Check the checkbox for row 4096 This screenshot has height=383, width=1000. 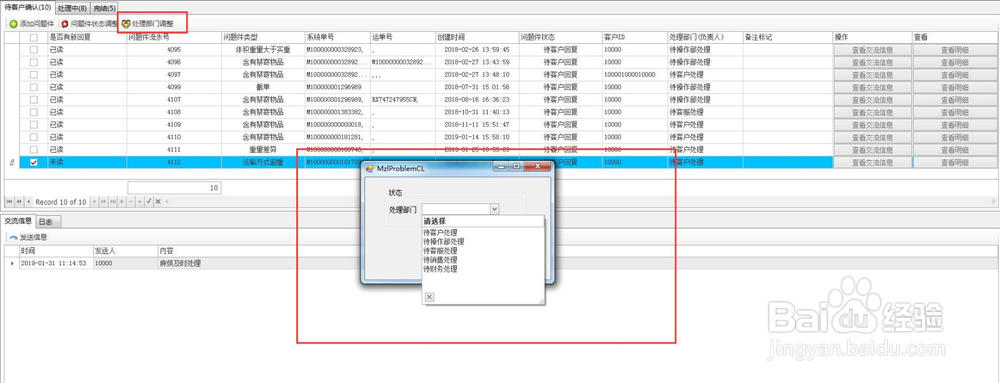[x=34, y=62]
